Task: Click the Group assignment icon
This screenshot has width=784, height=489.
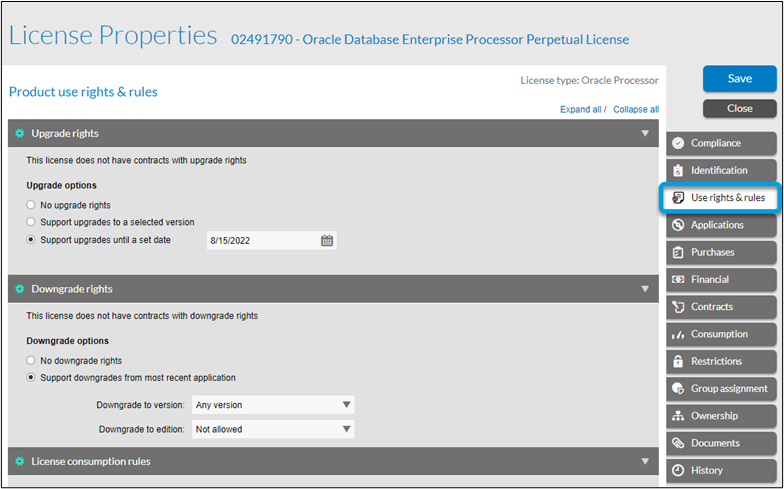Action: tap(678, 388)
